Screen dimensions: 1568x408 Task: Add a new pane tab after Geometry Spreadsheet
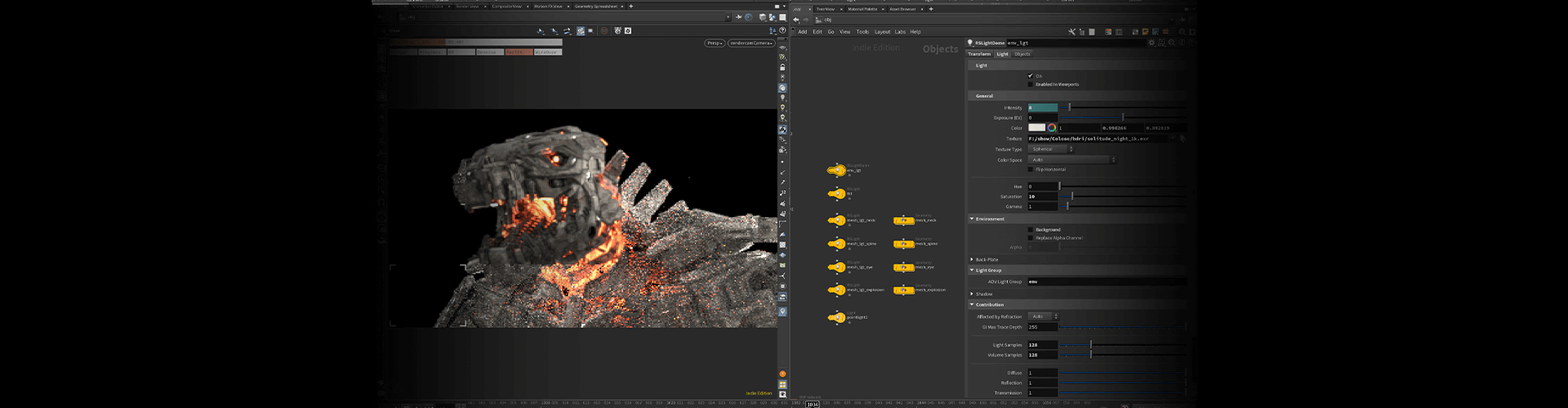630,7
